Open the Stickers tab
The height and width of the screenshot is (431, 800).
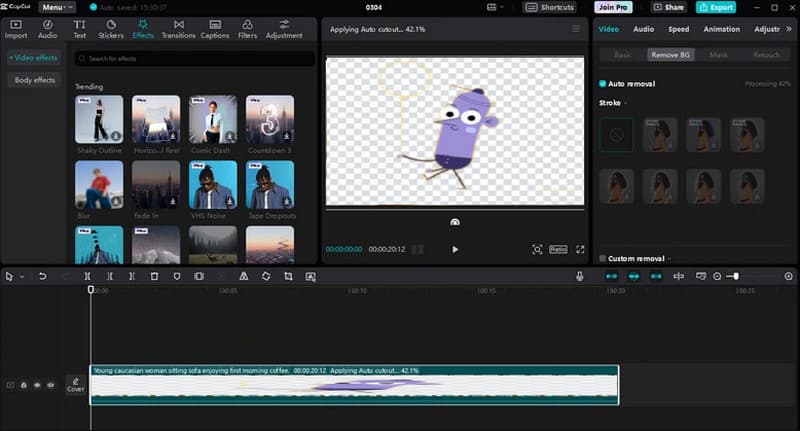(x=111, y=29)
